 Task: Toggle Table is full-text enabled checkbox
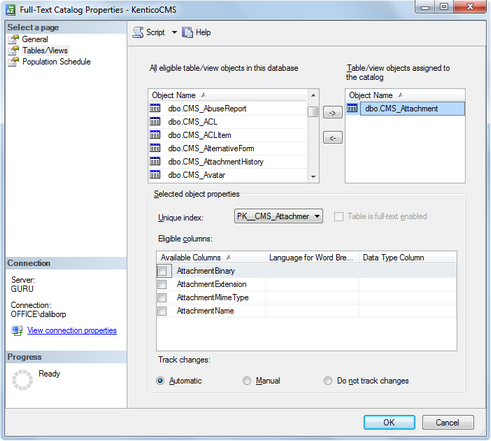[x=339, y=217]
